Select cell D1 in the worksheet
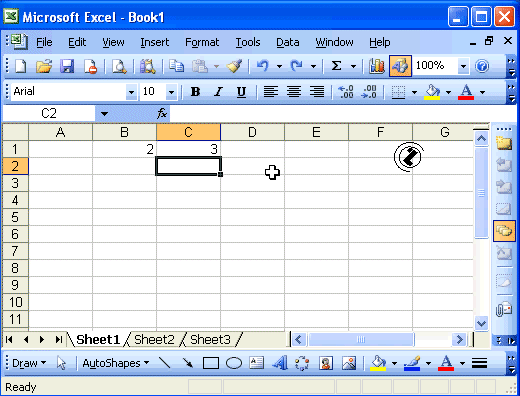 [x=252, y=149]
